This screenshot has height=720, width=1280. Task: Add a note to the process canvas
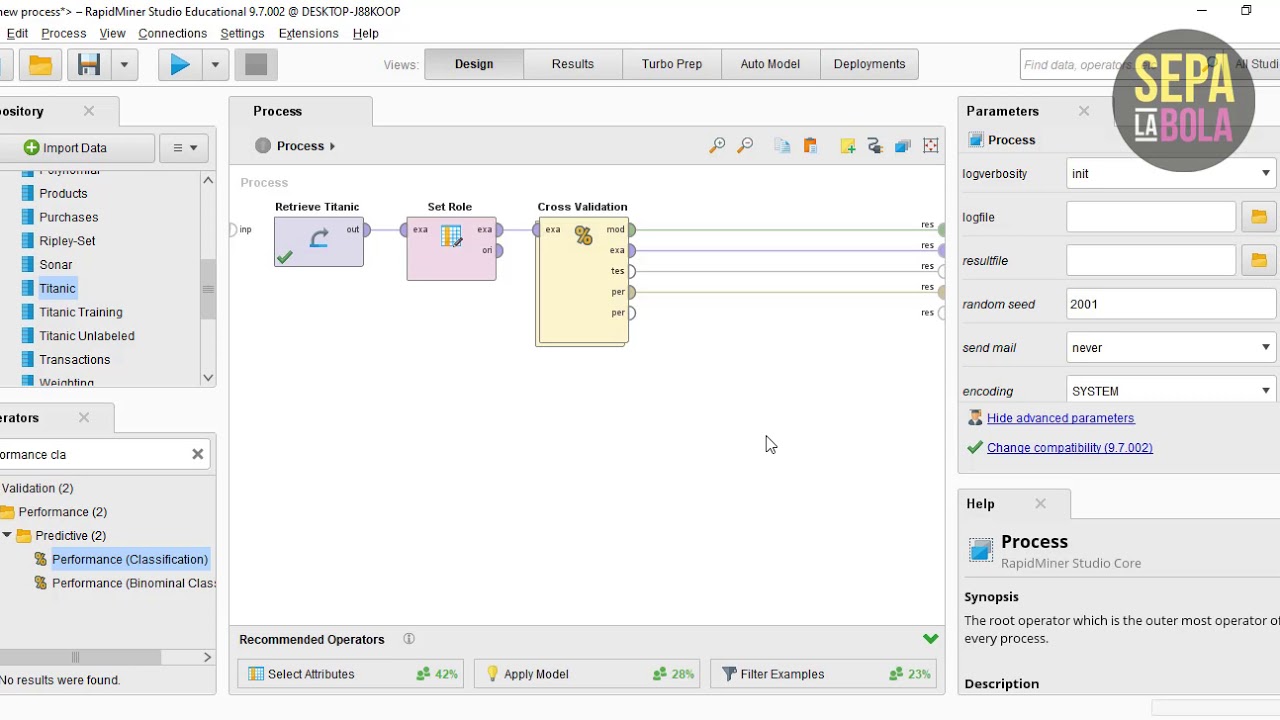point(847,146)
